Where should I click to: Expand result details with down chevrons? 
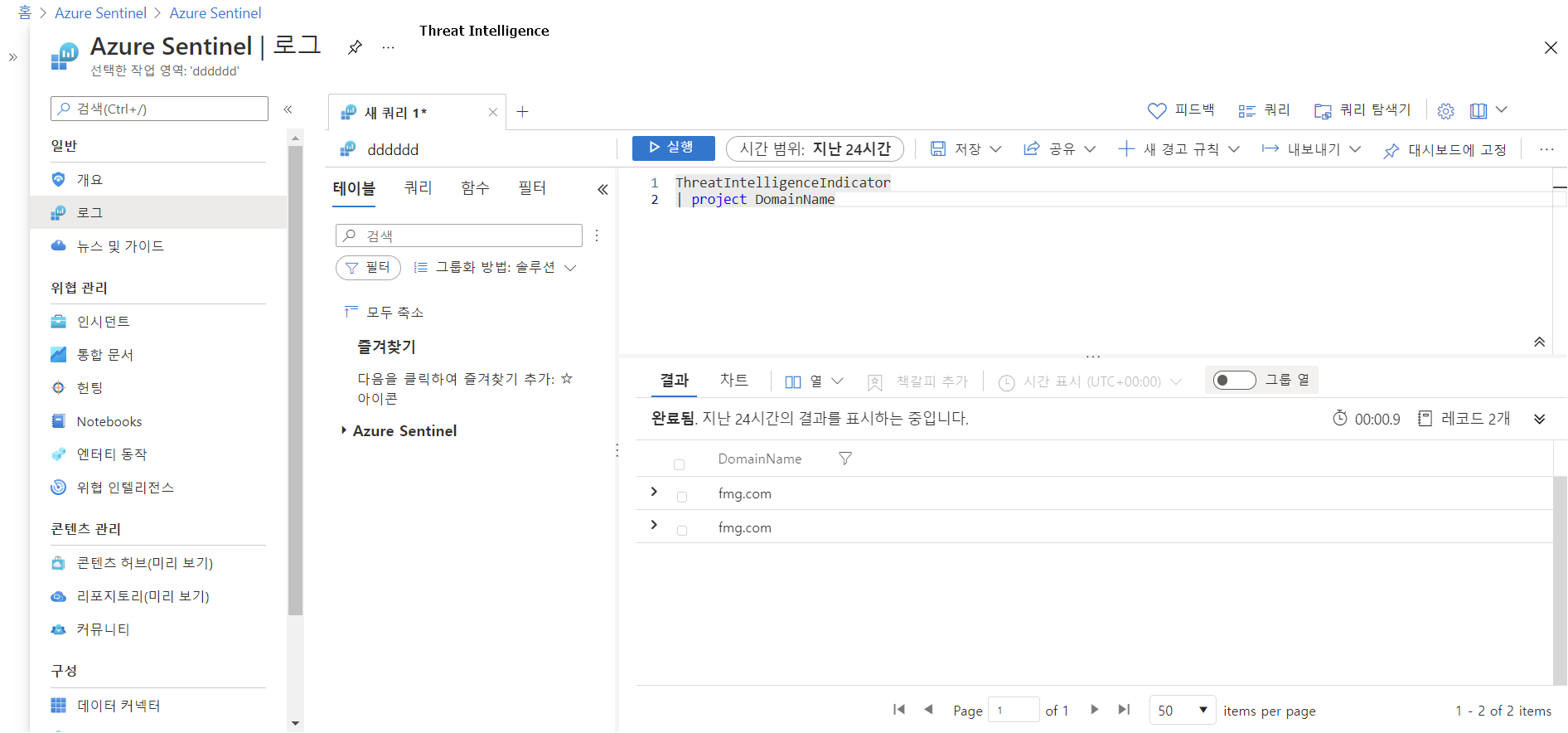tap(1539, 419)
